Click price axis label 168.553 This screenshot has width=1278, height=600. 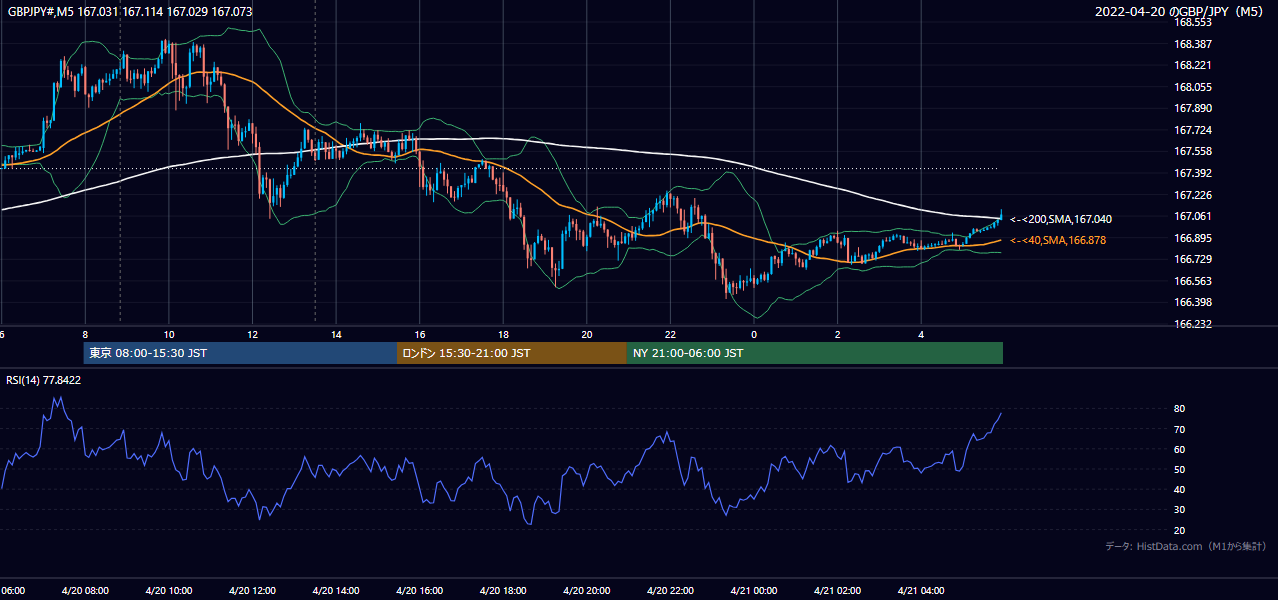(1193, 23)
